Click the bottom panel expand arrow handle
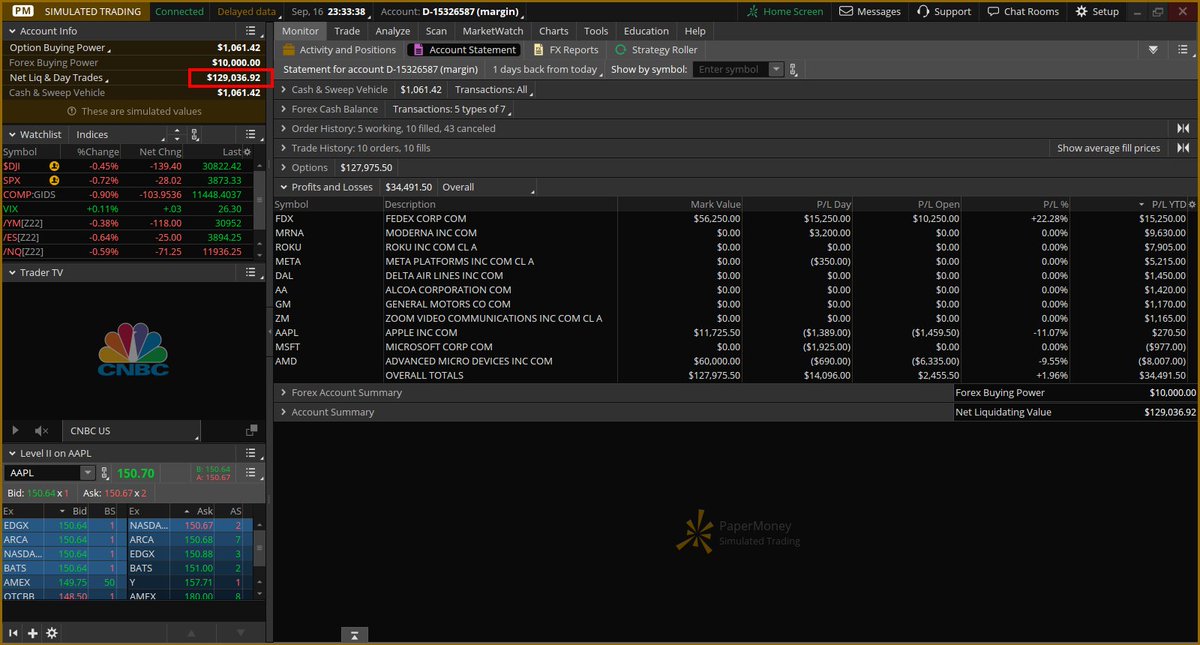The image size is (1200, 645). pyautogui.click(x=354, y=634)
